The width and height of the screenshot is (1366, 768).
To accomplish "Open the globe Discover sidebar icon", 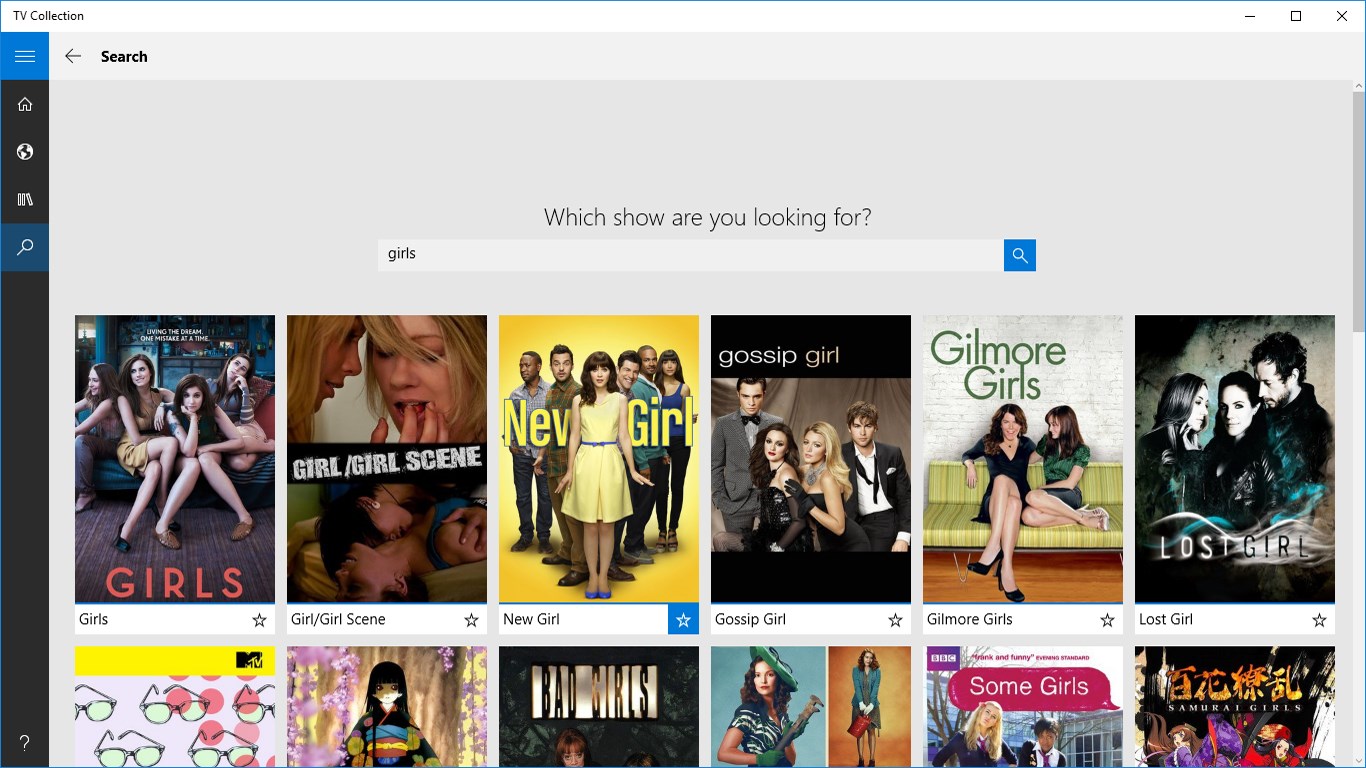I will pyautogui.click(x=25, y=152).
